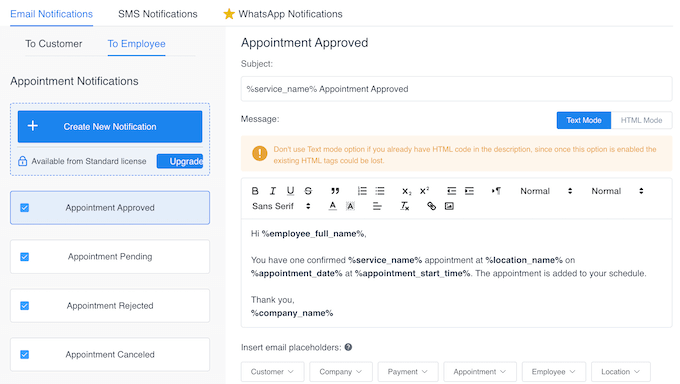The width and height of the screenshot is (680, 384).
Task: Toggle text direction paragraph icon
Action: (x=496, y=191)
